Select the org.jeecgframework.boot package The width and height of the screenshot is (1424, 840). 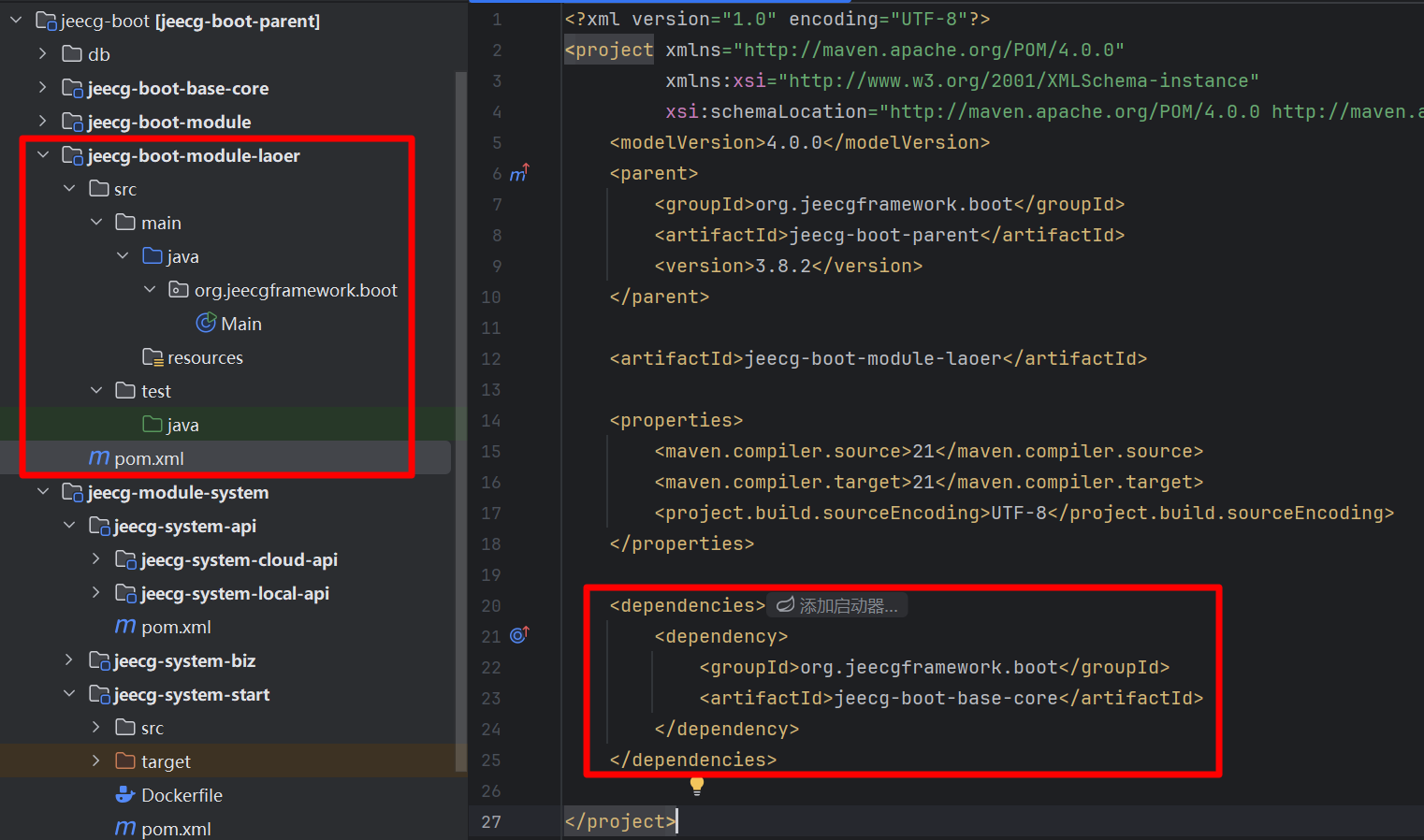pos(296,289)
